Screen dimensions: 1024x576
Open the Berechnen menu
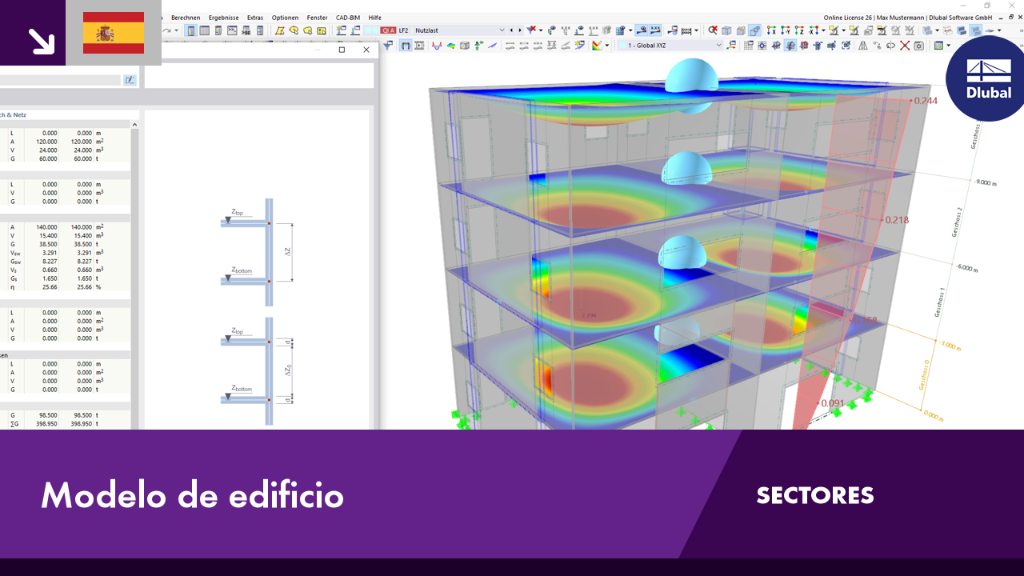tap(185, 18)
